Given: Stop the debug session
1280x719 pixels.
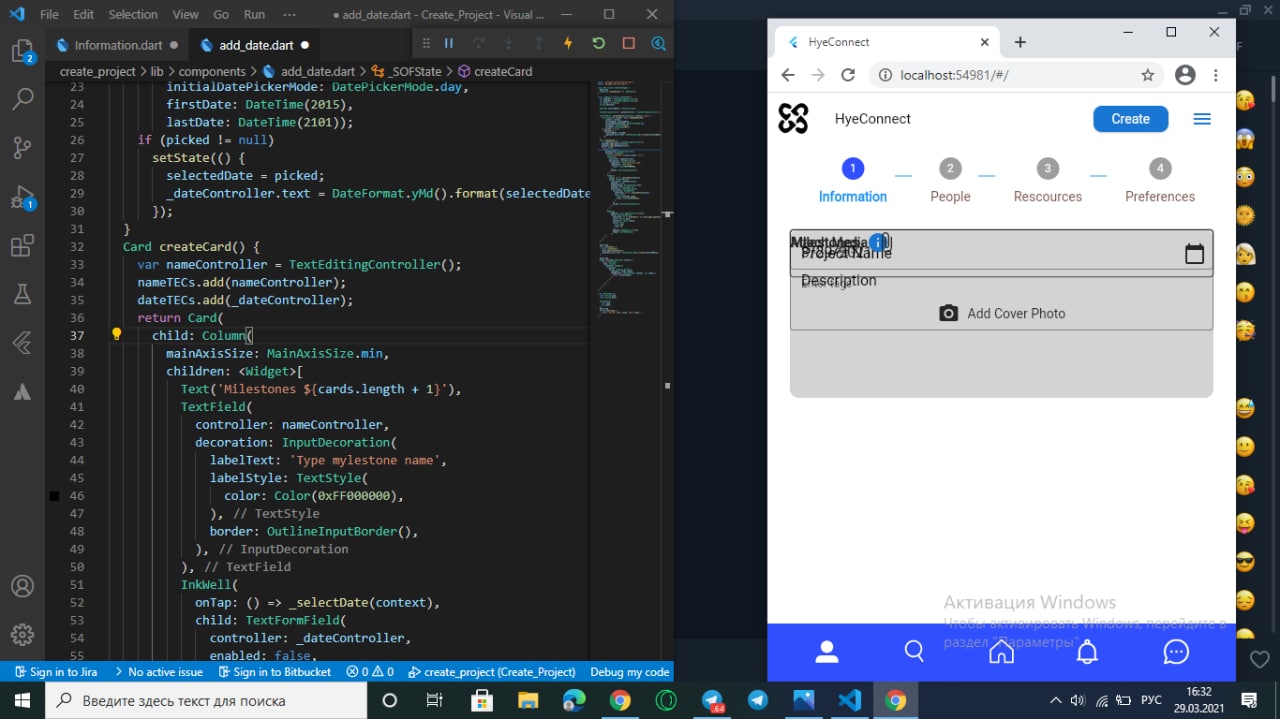Looking at the screenshot, I should pyautogui.click(x=629, y=43).
